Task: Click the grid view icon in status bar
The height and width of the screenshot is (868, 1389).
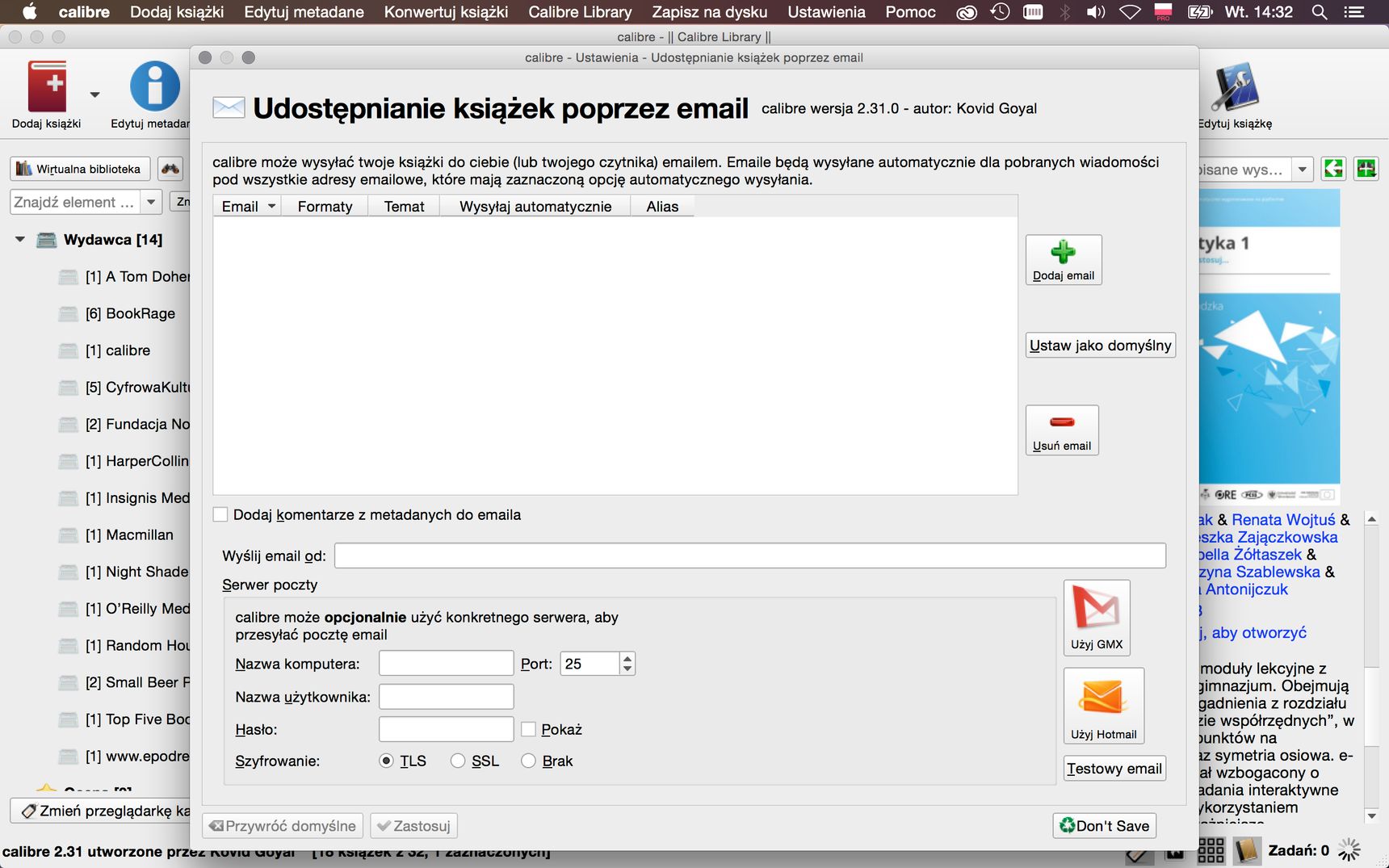Action: click(1211, 850)
